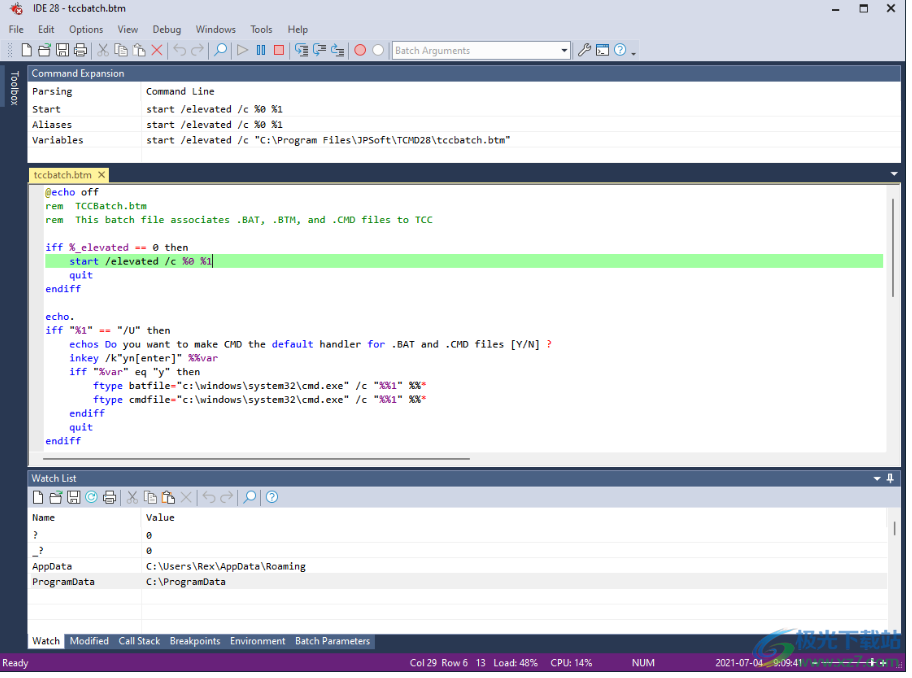
Task: Stop debugging with the red square
Action: tap(279, 51)
